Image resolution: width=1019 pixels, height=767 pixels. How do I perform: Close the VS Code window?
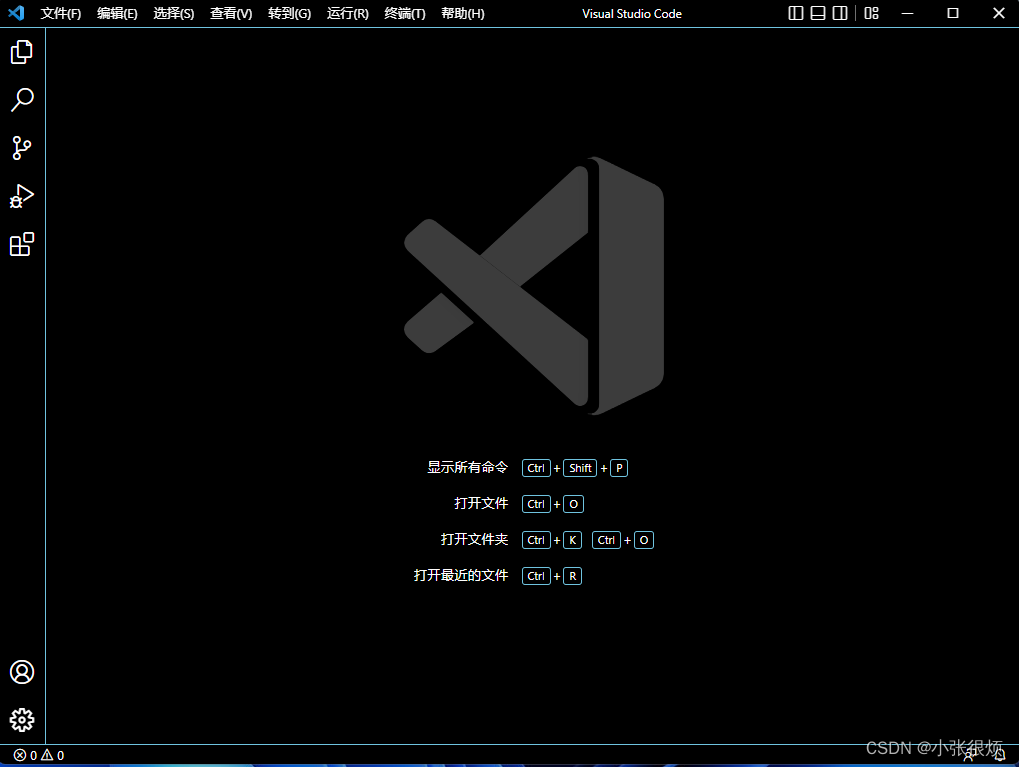point(999,13)
